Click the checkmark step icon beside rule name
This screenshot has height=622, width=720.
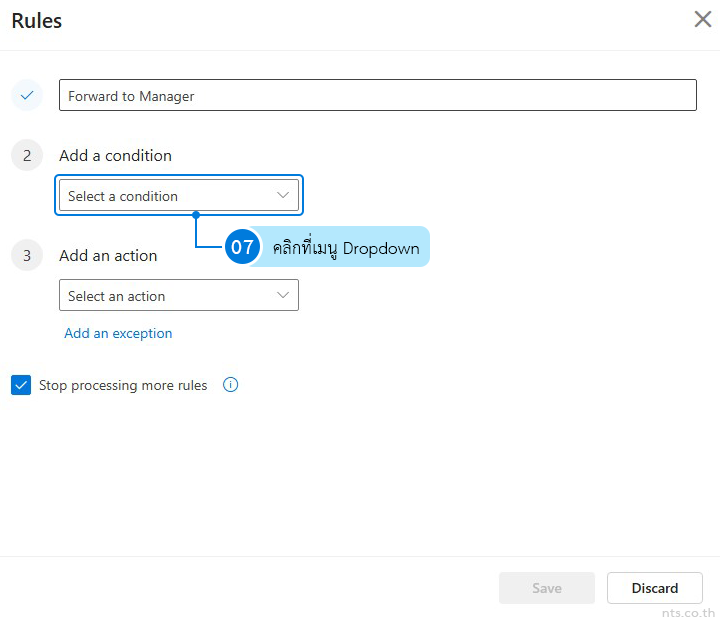27,95
